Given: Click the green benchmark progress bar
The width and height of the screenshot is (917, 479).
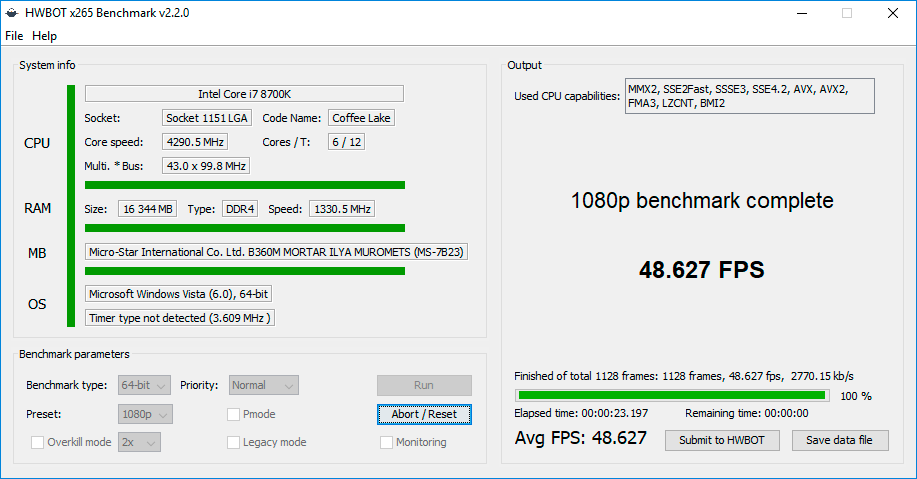Looking at the screenshot, I should (x=670, y=395).
